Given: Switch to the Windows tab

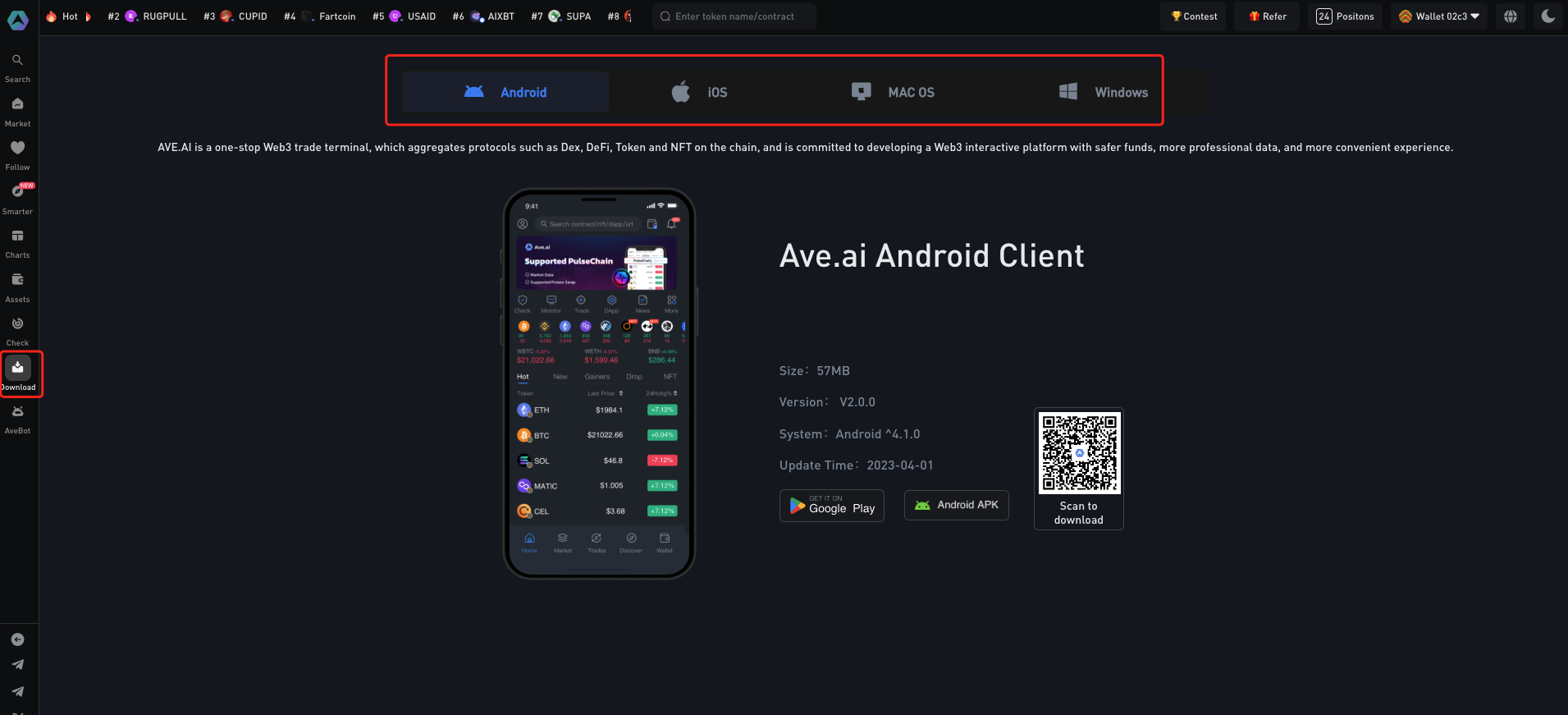Looking at the screenshot, I should (1104, 92).
